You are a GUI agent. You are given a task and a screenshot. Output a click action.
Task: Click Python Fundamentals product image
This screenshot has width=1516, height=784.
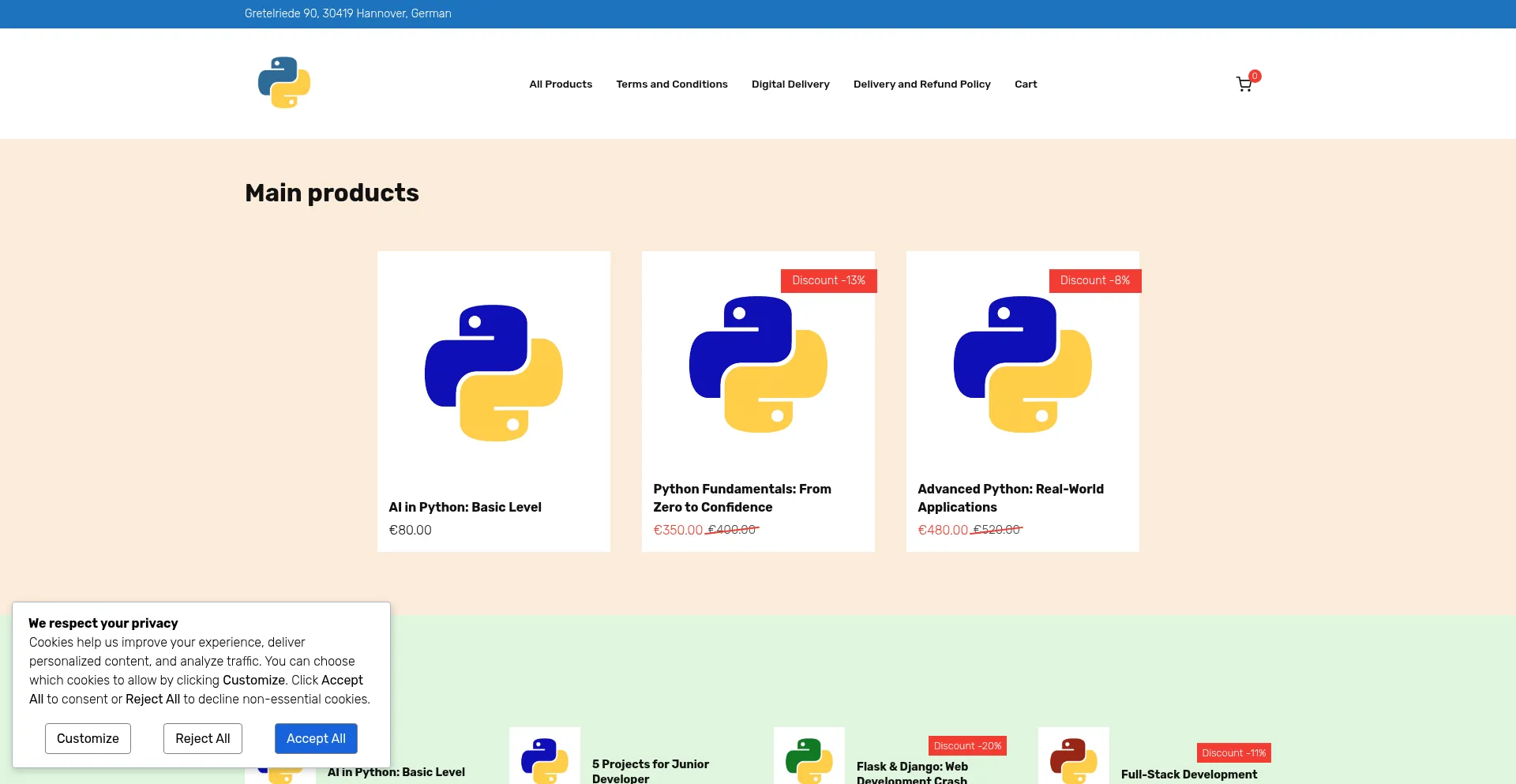[x=758, y=364]
